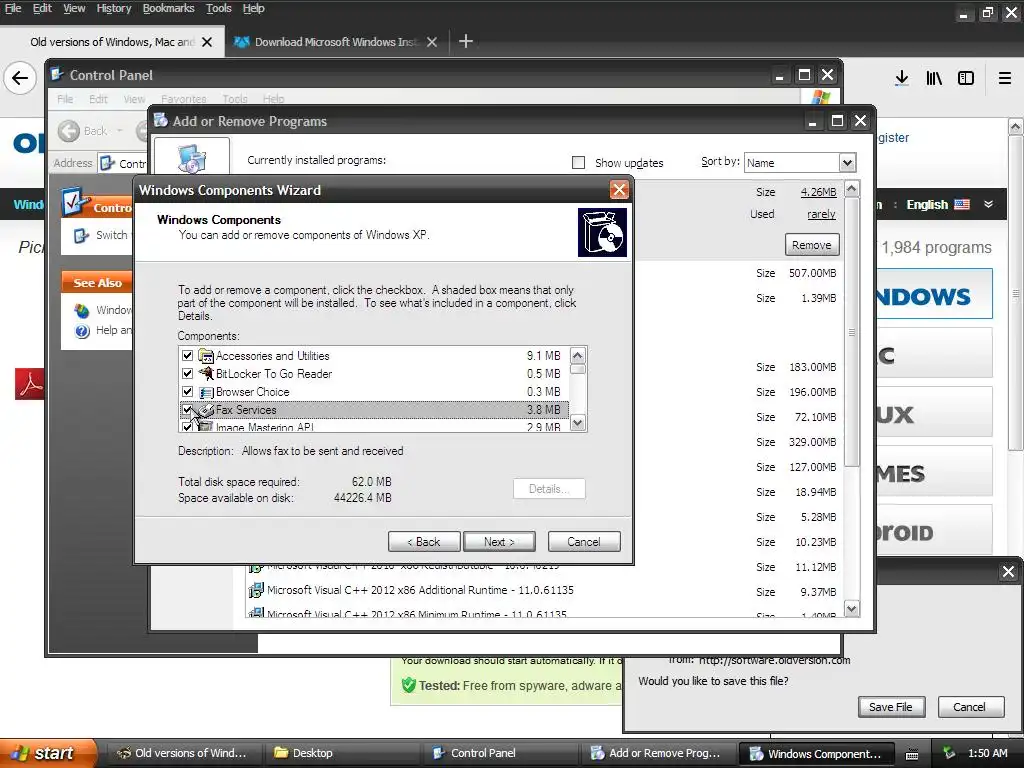Switch to Add or Remove Prog taskbar item
This screenshot has width=1024, height=768.
(x=658, y=753)
